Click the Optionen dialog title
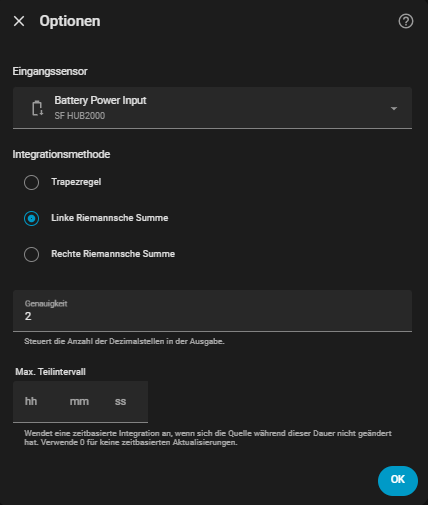Viewport: 428px width, 505px height. click(x=70, y=21)
